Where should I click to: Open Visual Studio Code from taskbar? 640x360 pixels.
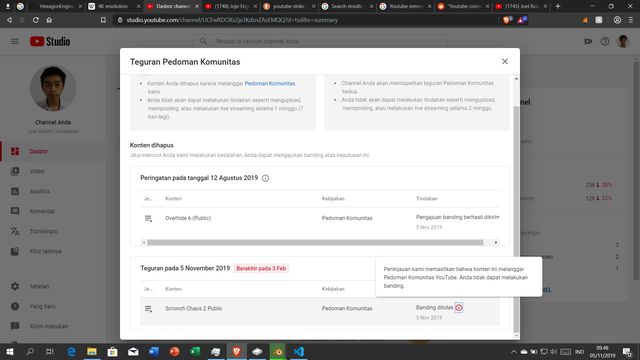coord(298,351)
